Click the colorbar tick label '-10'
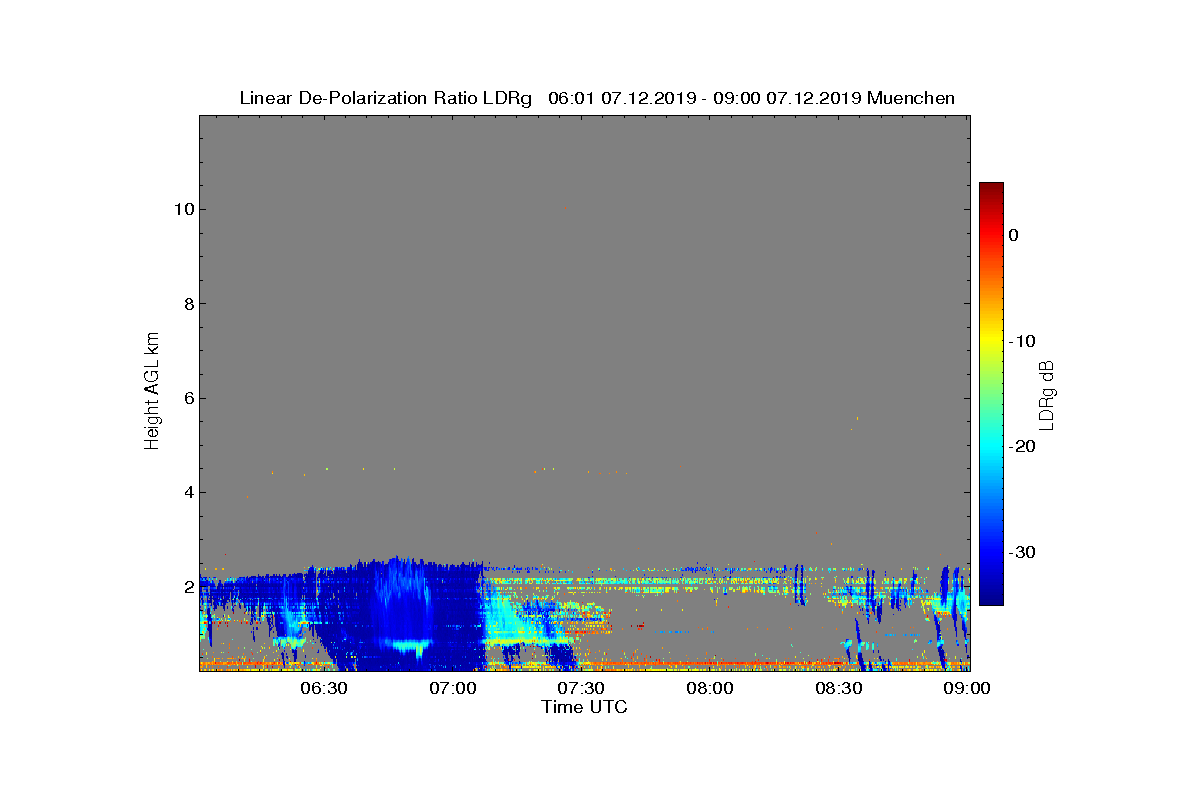This screenshot has width=1200, height=800. 1020,341
